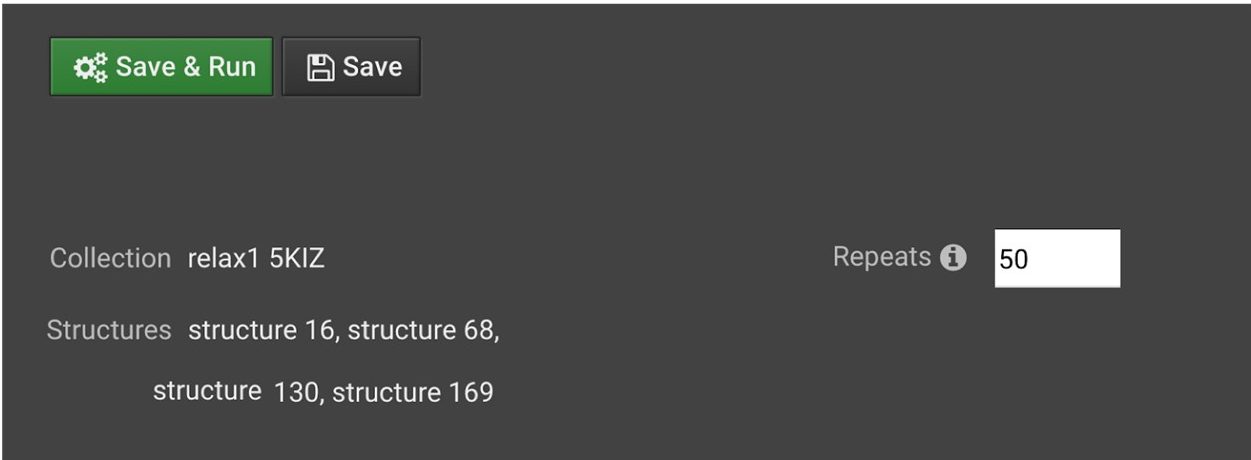Click the 5KIZ identifier text
Image resolution: width=1251 pixels, height=460 pixels.
[x=297, y=258]
